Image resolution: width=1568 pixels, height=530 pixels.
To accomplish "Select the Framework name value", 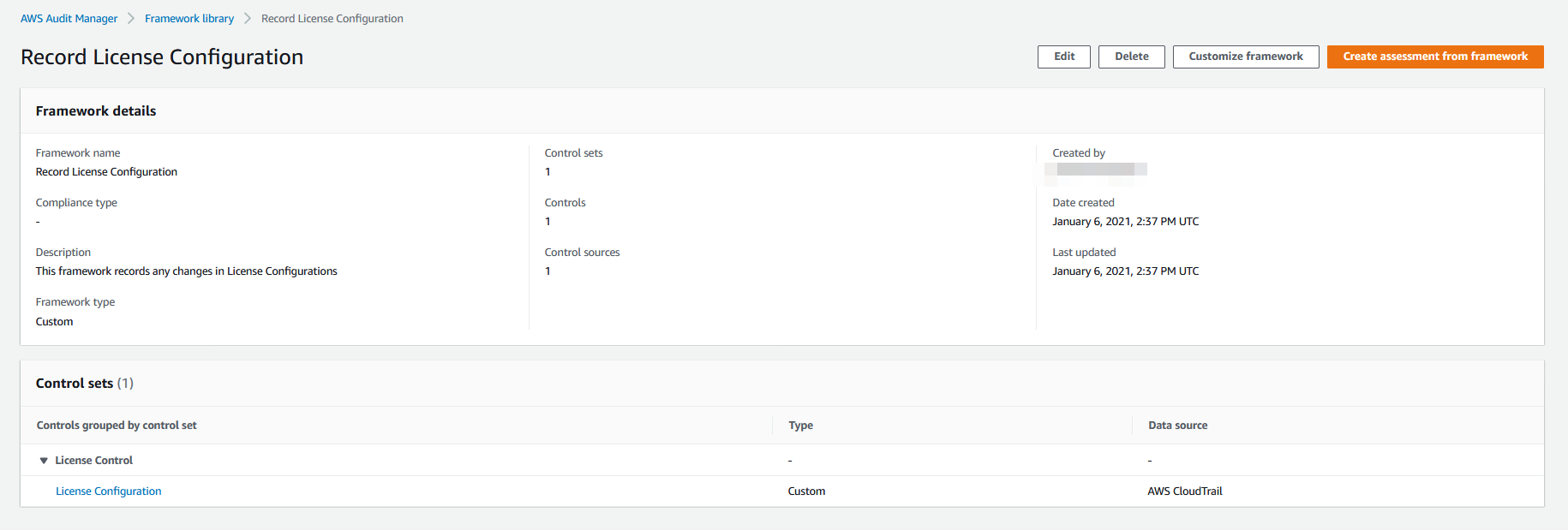I will (107, 172).
